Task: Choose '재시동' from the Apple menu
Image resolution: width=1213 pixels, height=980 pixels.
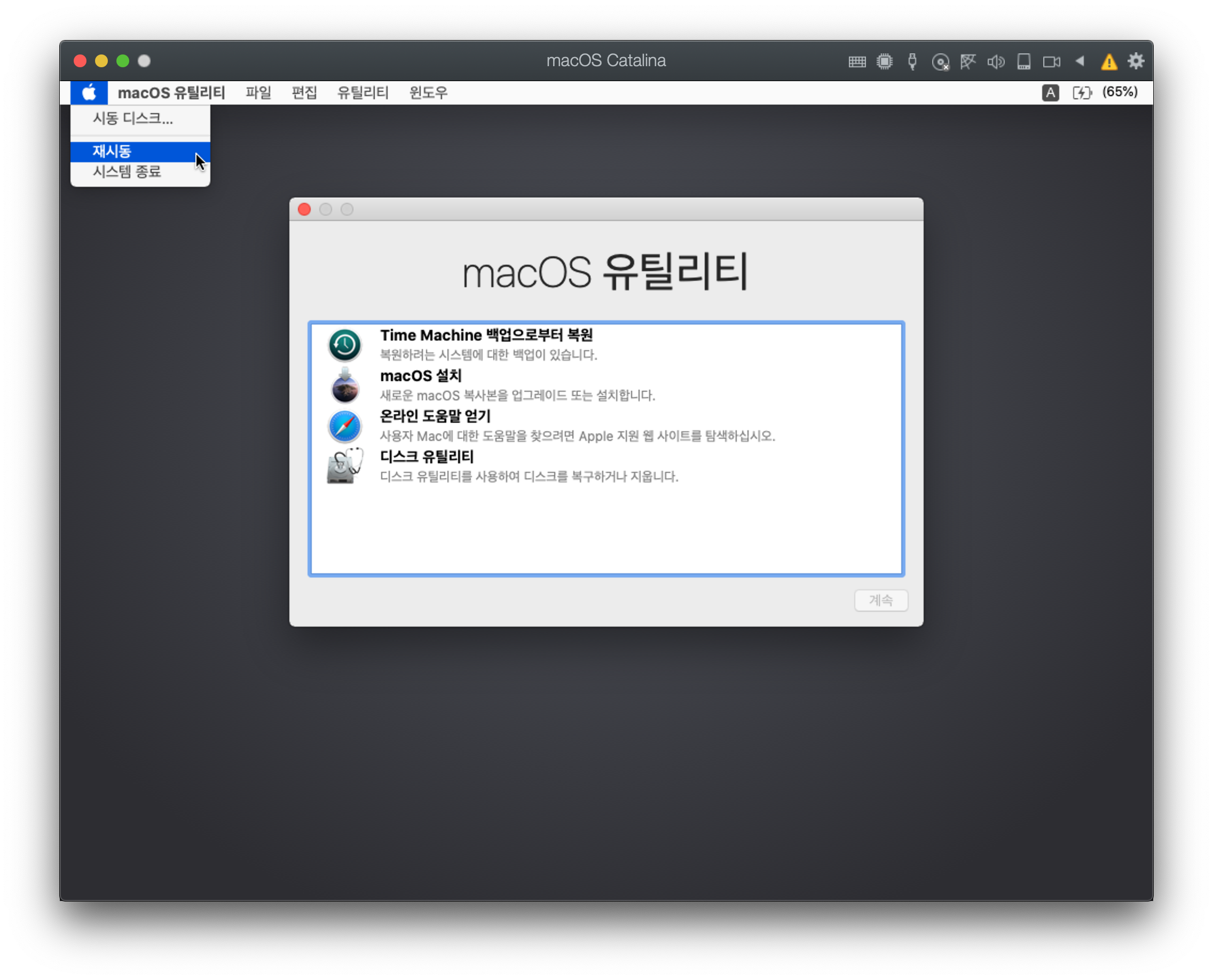Action: [x=140, y=151]
